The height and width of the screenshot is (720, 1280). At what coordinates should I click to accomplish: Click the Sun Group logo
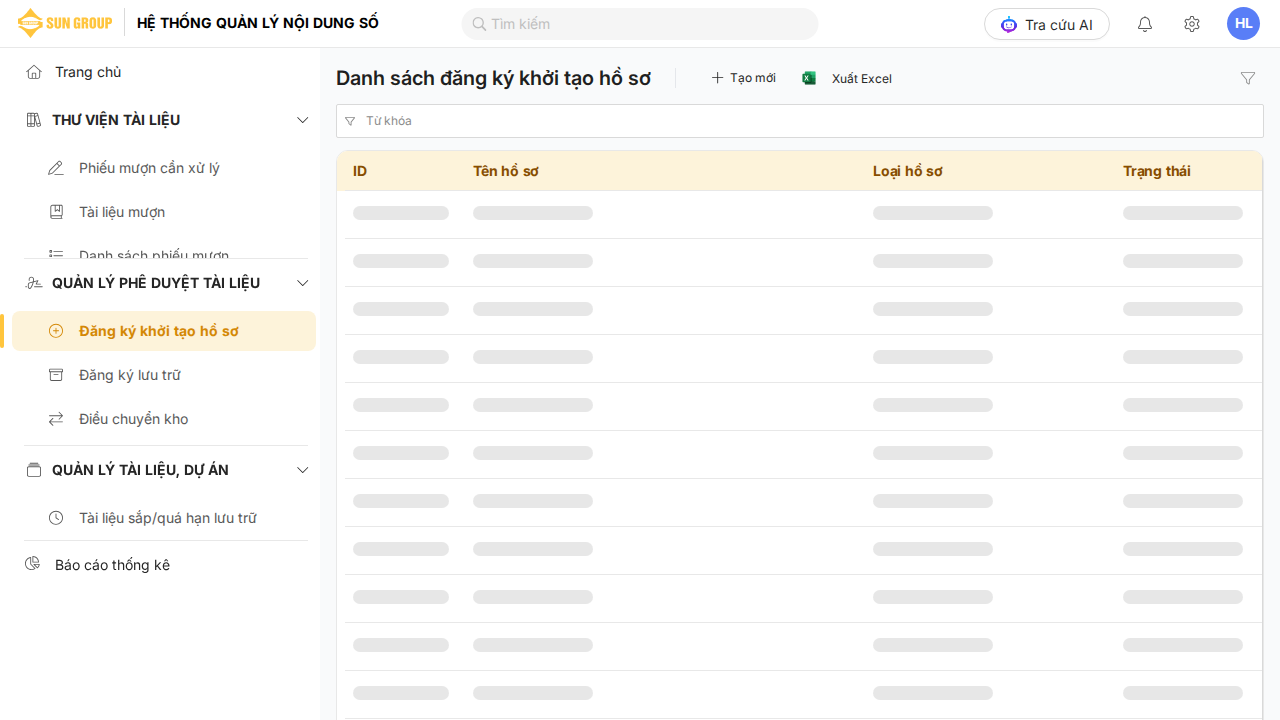coord(65,23)
